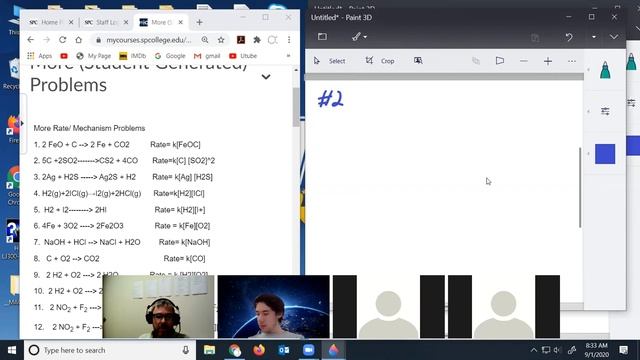Open Paint 3D menu panel icon

pos(322,37)
